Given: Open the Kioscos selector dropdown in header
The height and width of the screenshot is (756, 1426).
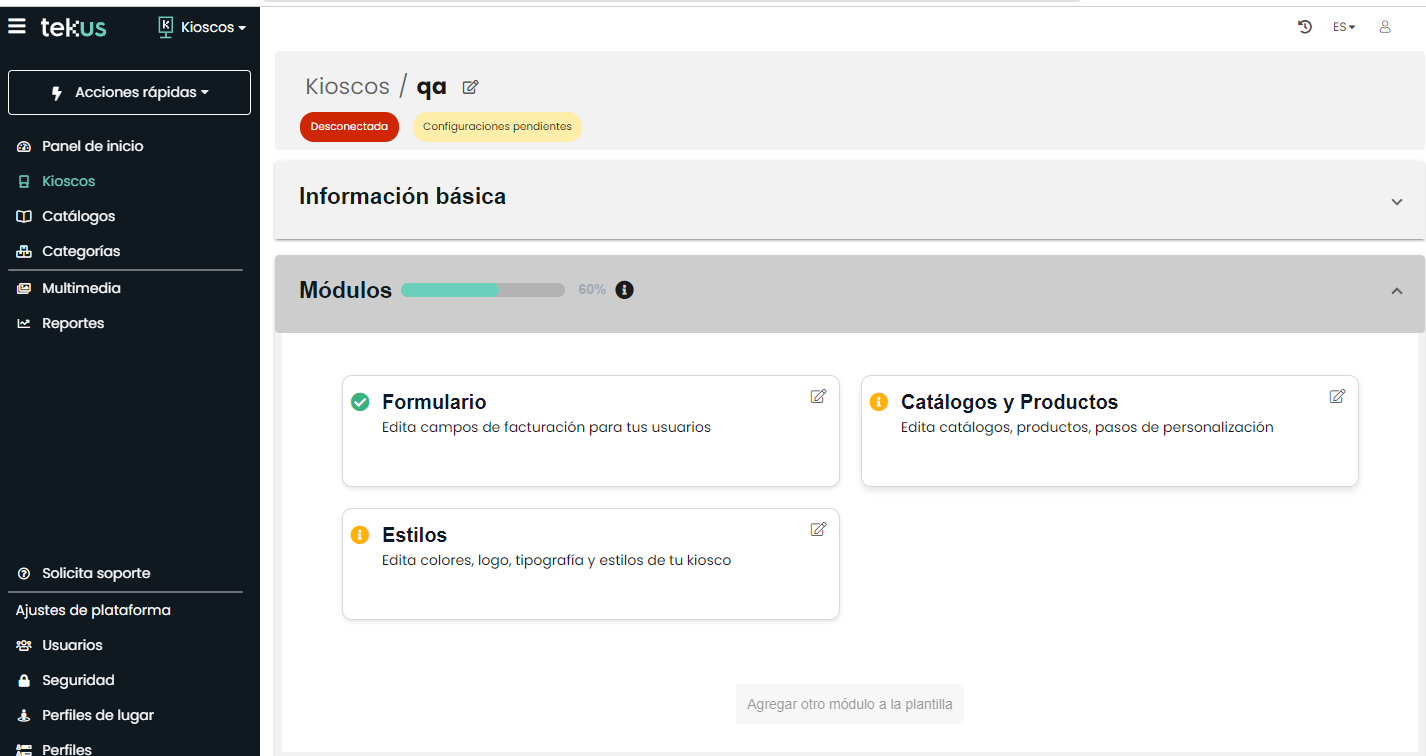Looking at the screenshot, I should [203, 27].
